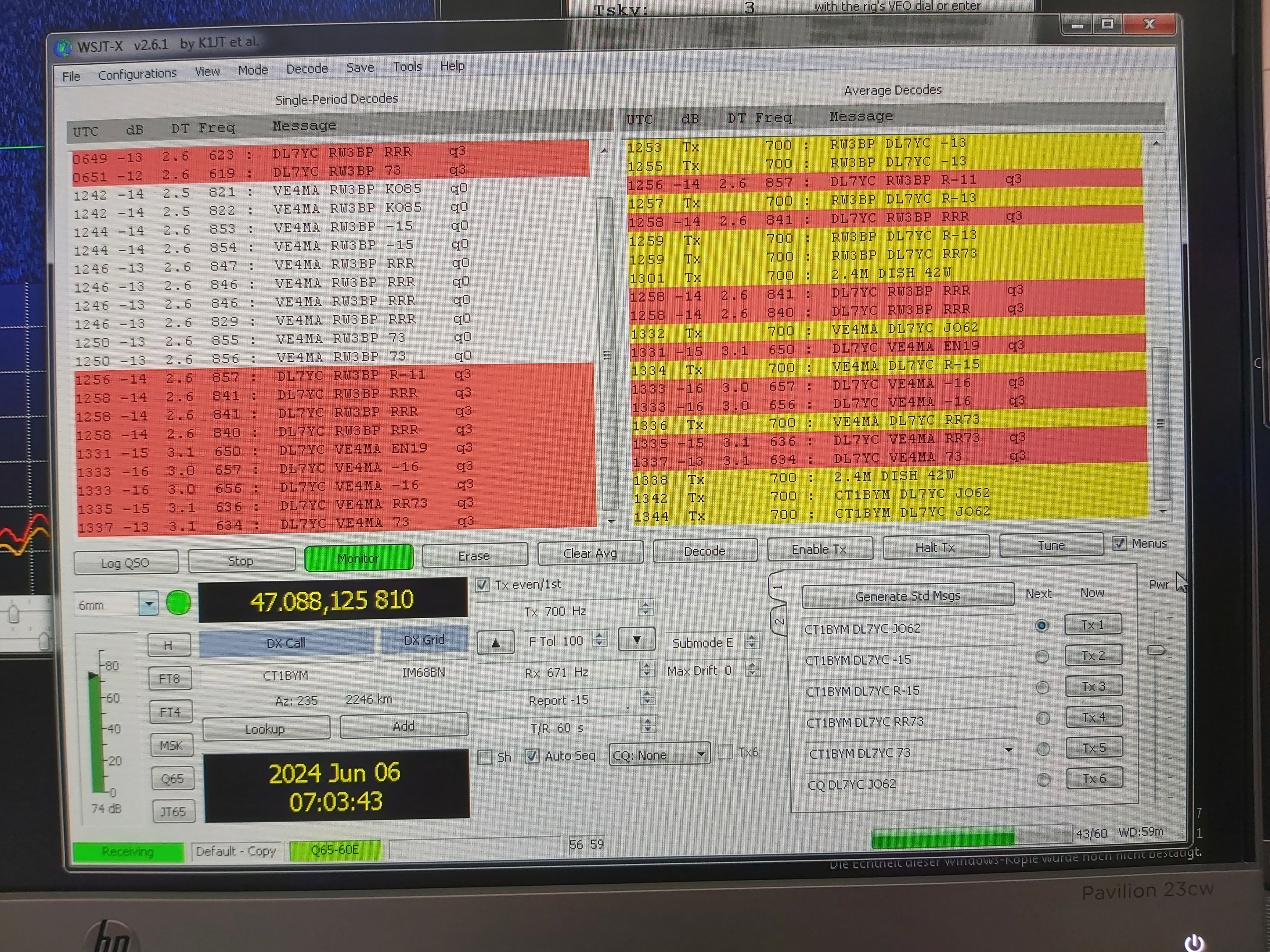The image size is (1270, 952).
Task: Open the Help menu
Action: (x=452, y=66)
